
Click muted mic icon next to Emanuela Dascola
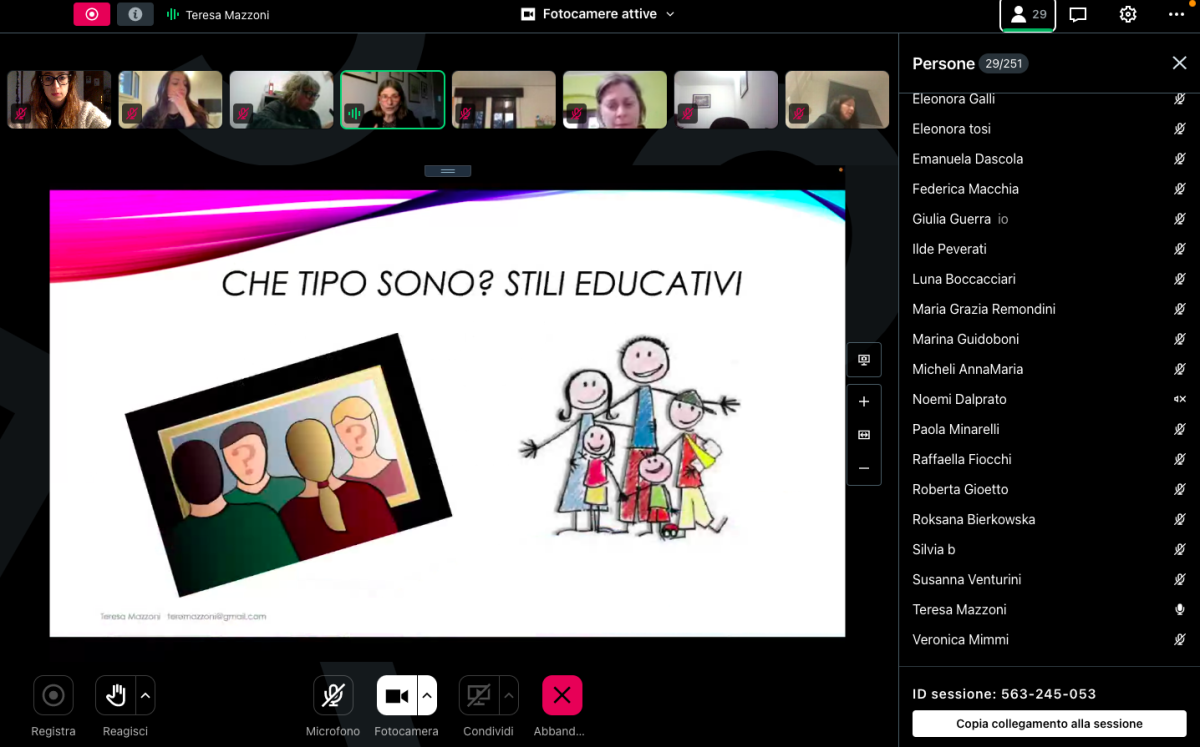[x=1180, y=159]
